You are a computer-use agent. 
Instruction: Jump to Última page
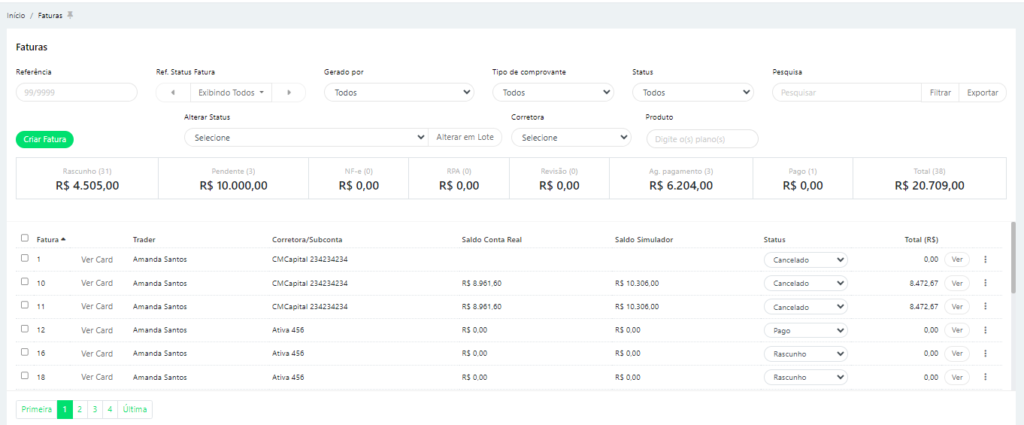[x=135, y=409]
